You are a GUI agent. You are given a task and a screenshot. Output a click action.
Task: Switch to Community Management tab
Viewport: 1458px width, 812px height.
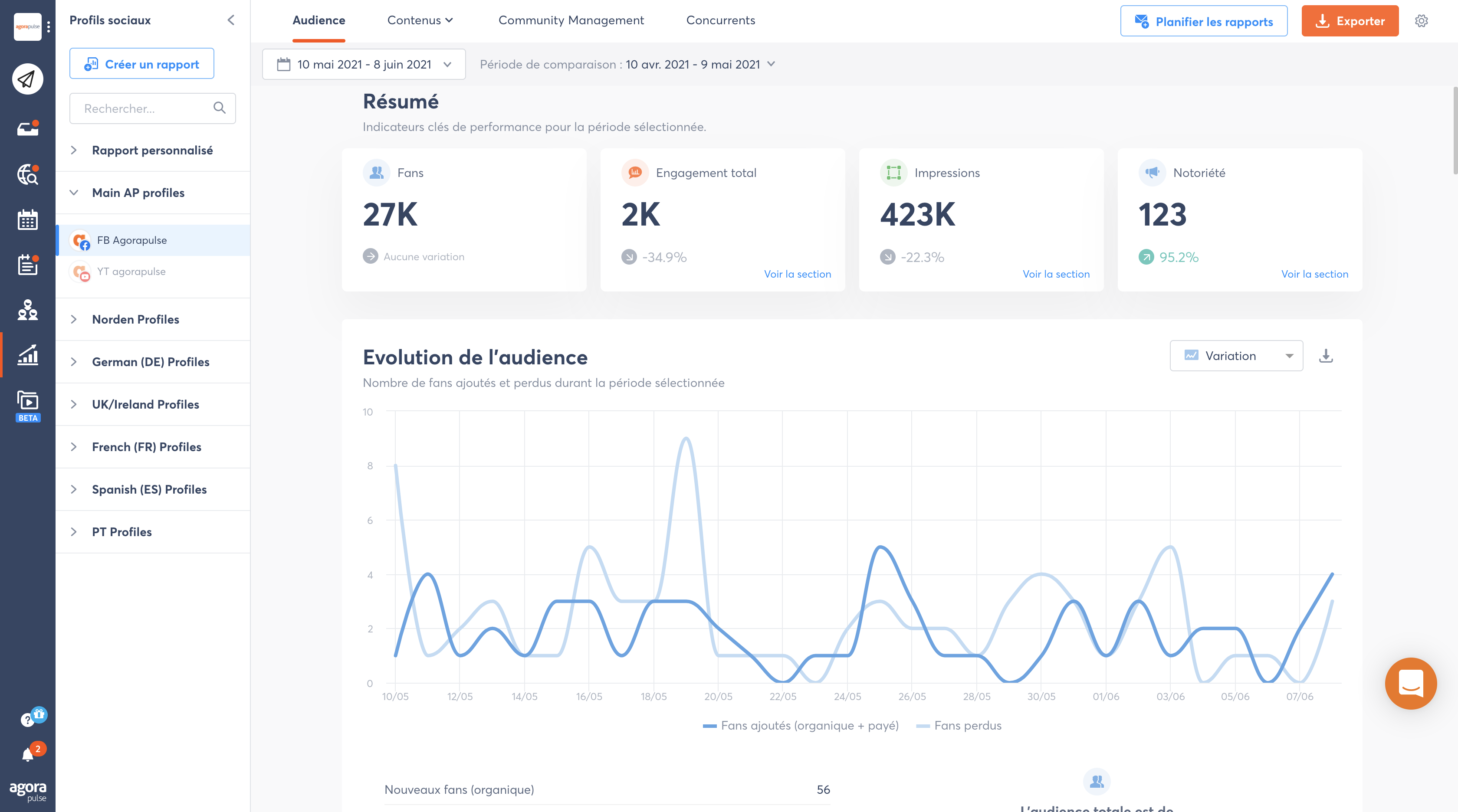[571, 20]
